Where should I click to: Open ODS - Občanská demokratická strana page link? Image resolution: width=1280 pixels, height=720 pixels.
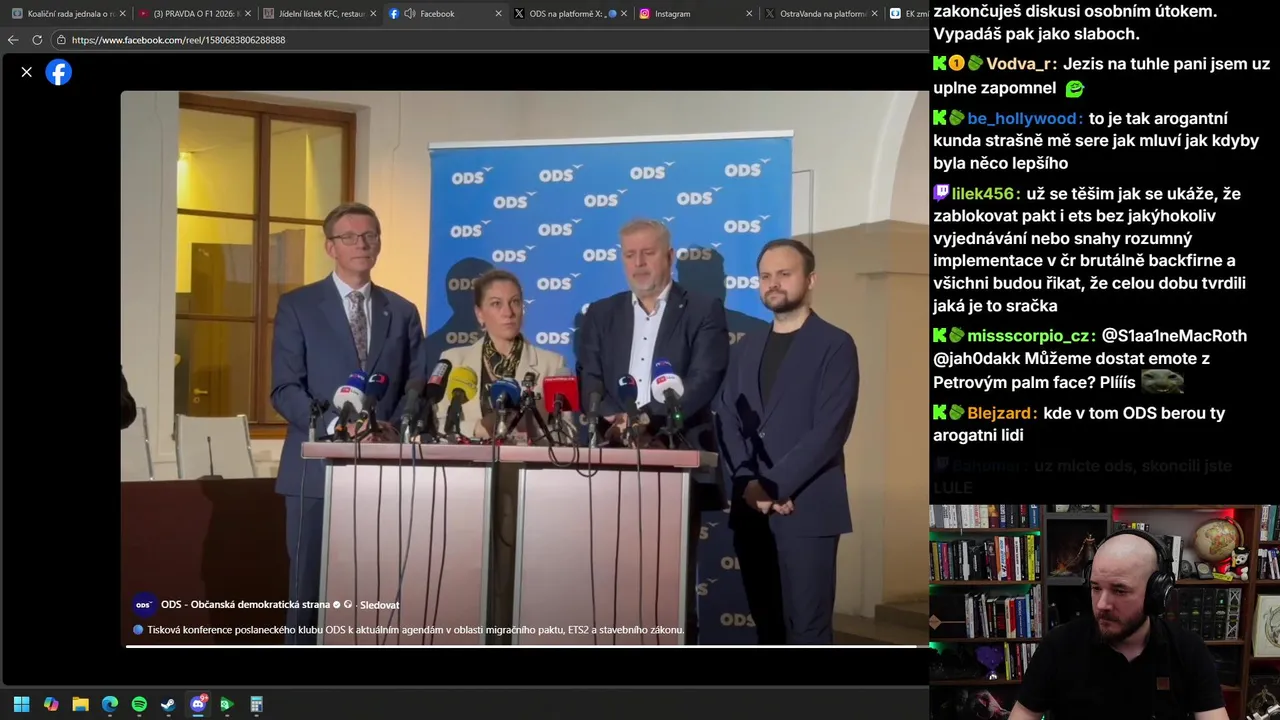pyautogui.click(x=245, y=604)
